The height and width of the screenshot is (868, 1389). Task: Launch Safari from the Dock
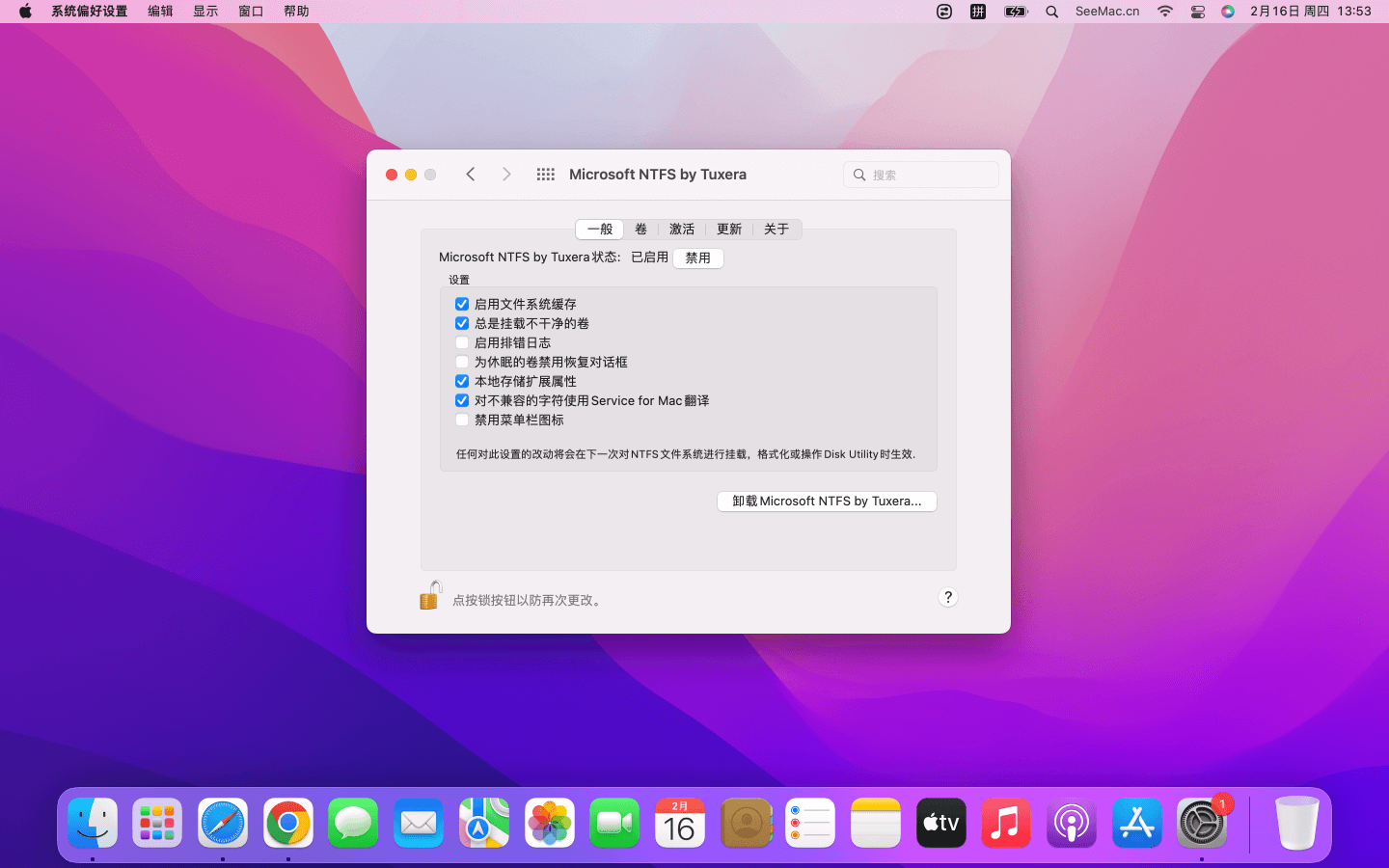[x=223, y=823]
